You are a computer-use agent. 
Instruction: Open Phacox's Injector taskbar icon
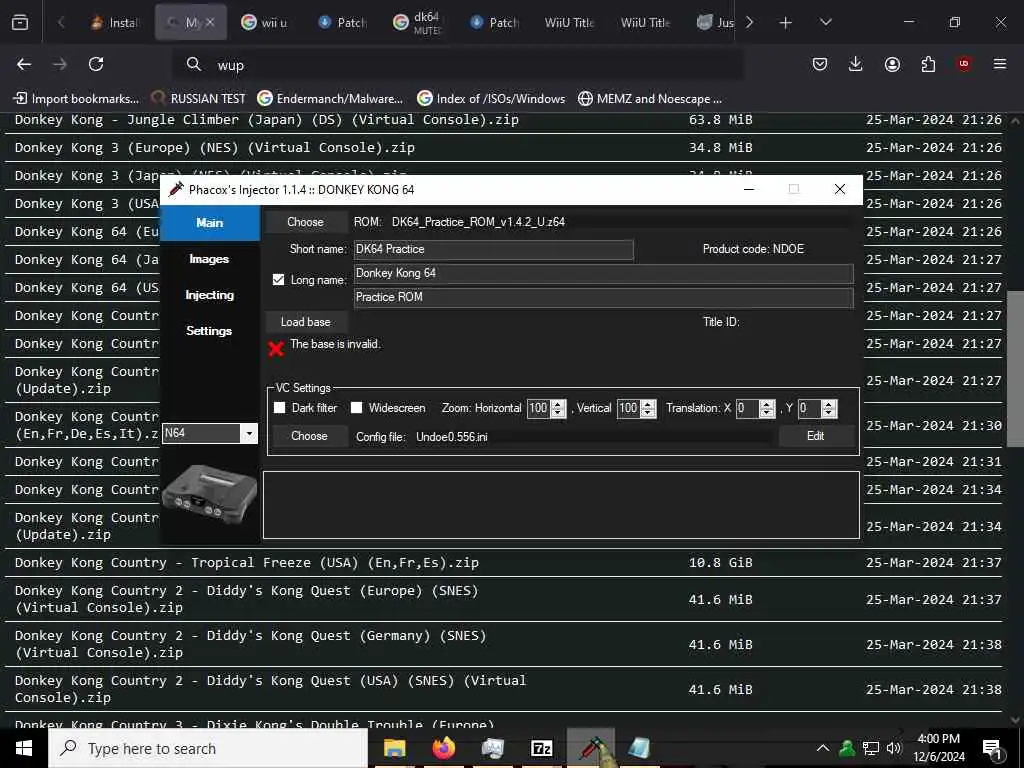coord(591,748)
